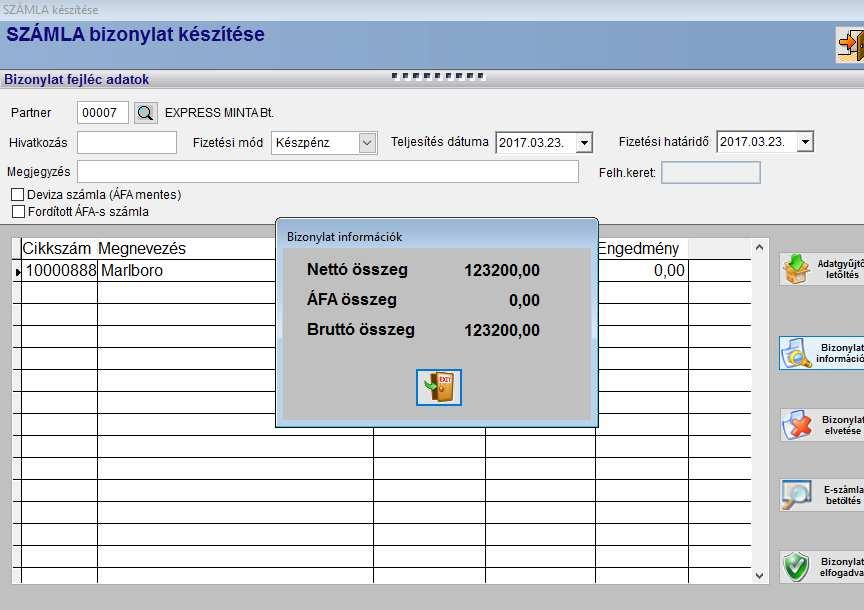Focus the Hivatkozás input field
864x610 pixels.
127,143
